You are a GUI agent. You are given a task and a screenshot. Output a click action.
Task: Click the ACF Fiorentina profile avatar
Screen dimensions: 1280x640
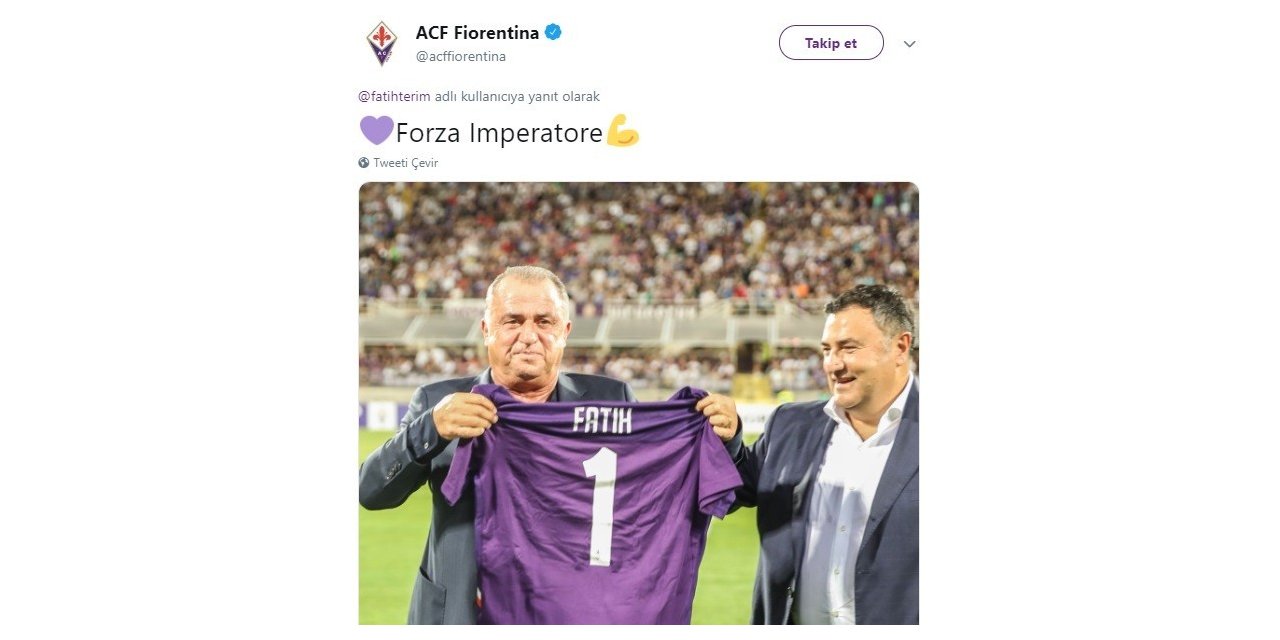pos(383,42)
